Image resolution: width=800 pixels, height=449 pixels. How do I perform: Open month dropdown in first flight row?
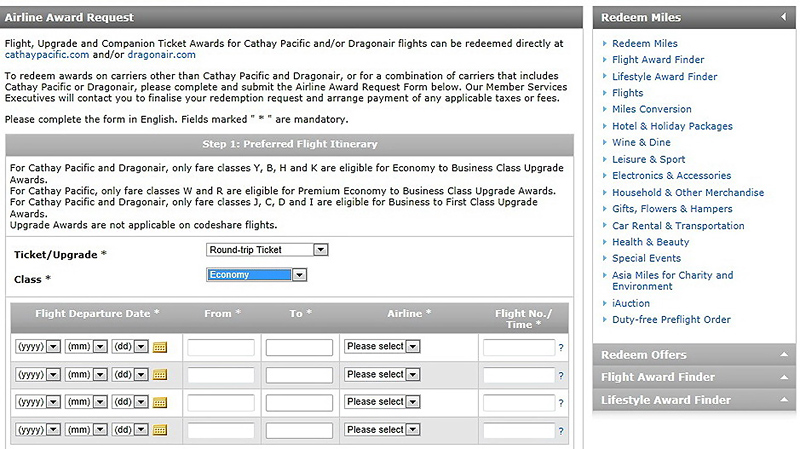[86, 346]
